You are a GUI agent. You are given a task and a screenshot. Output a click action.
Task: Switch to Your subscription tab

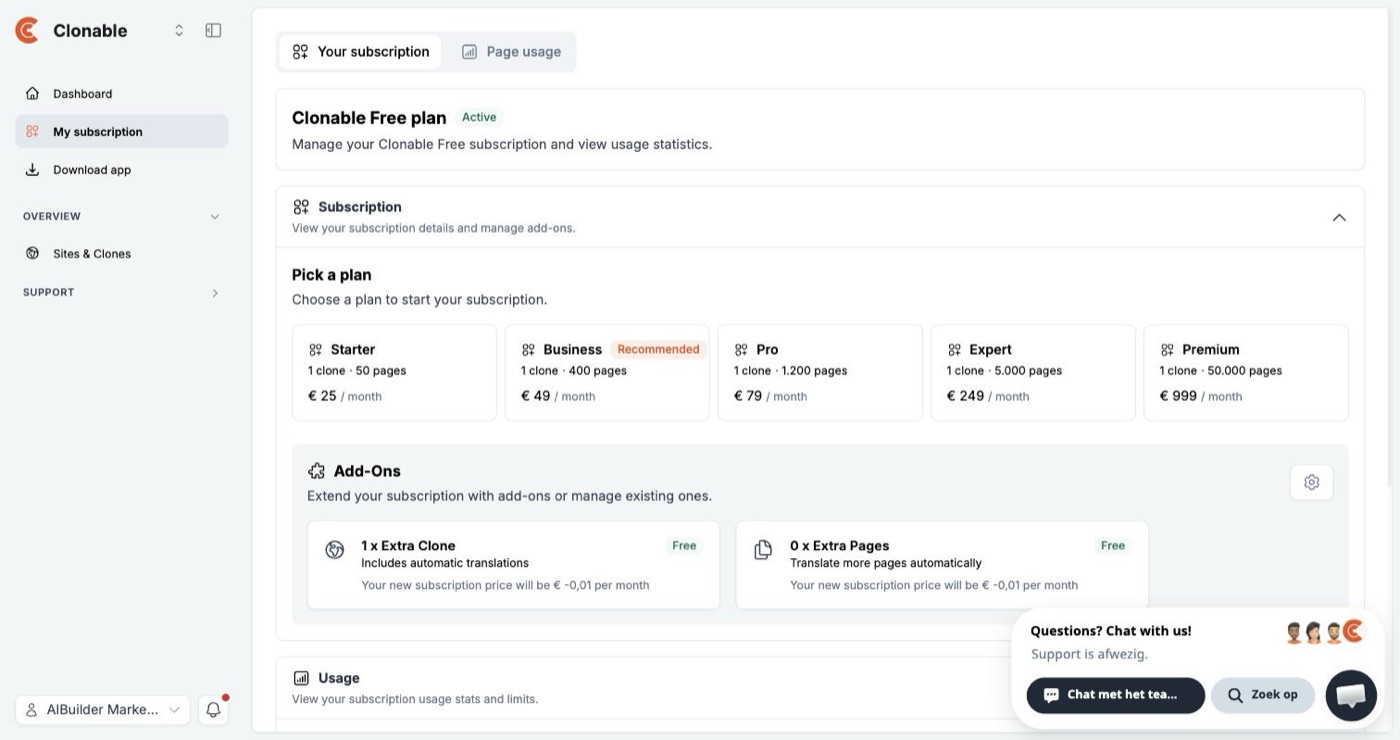point(360,52)
